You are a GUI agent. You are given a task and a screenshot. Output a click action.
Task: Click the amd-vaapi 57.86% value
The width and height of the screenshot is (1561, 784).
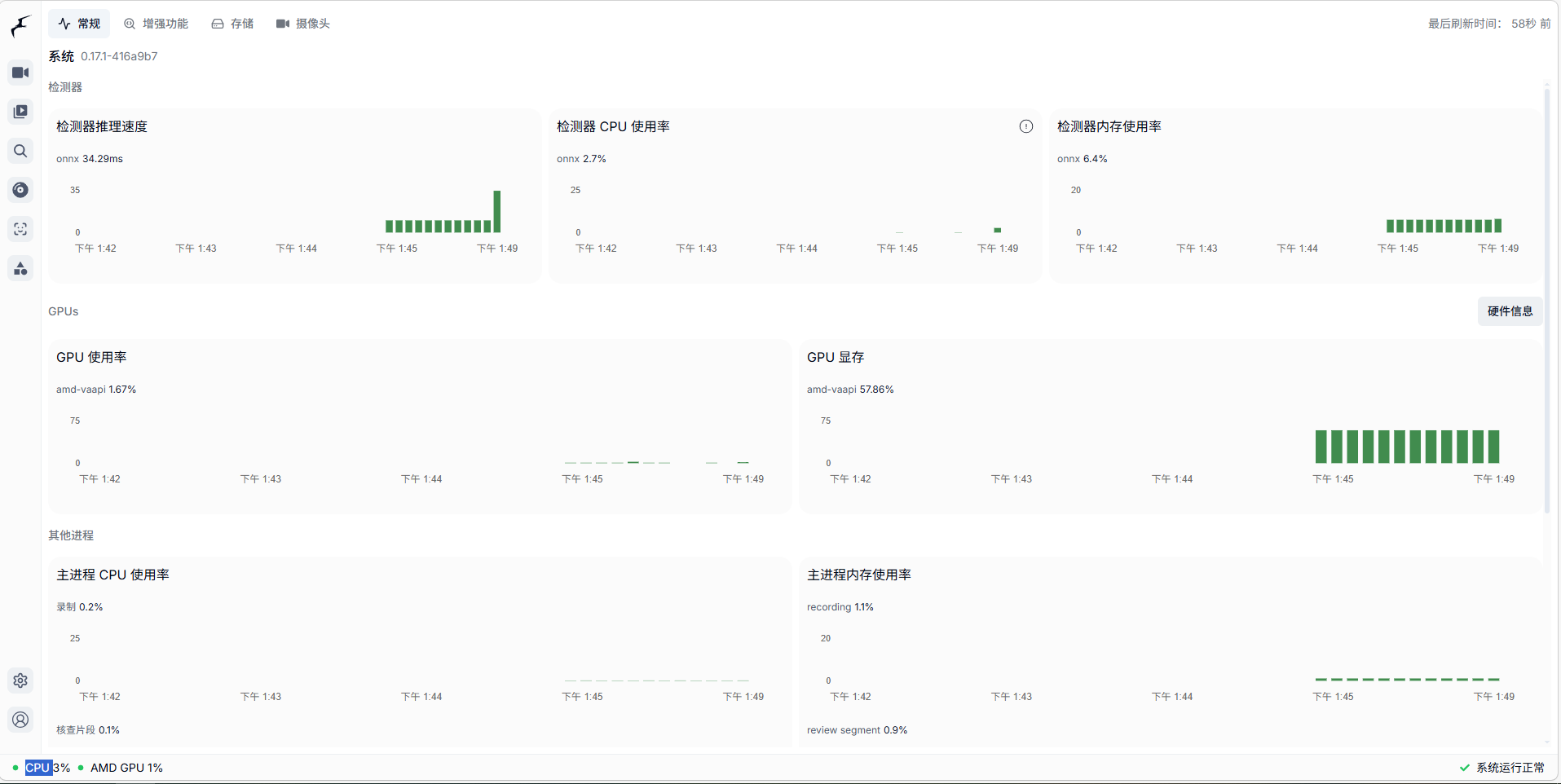tap(850, 390)
